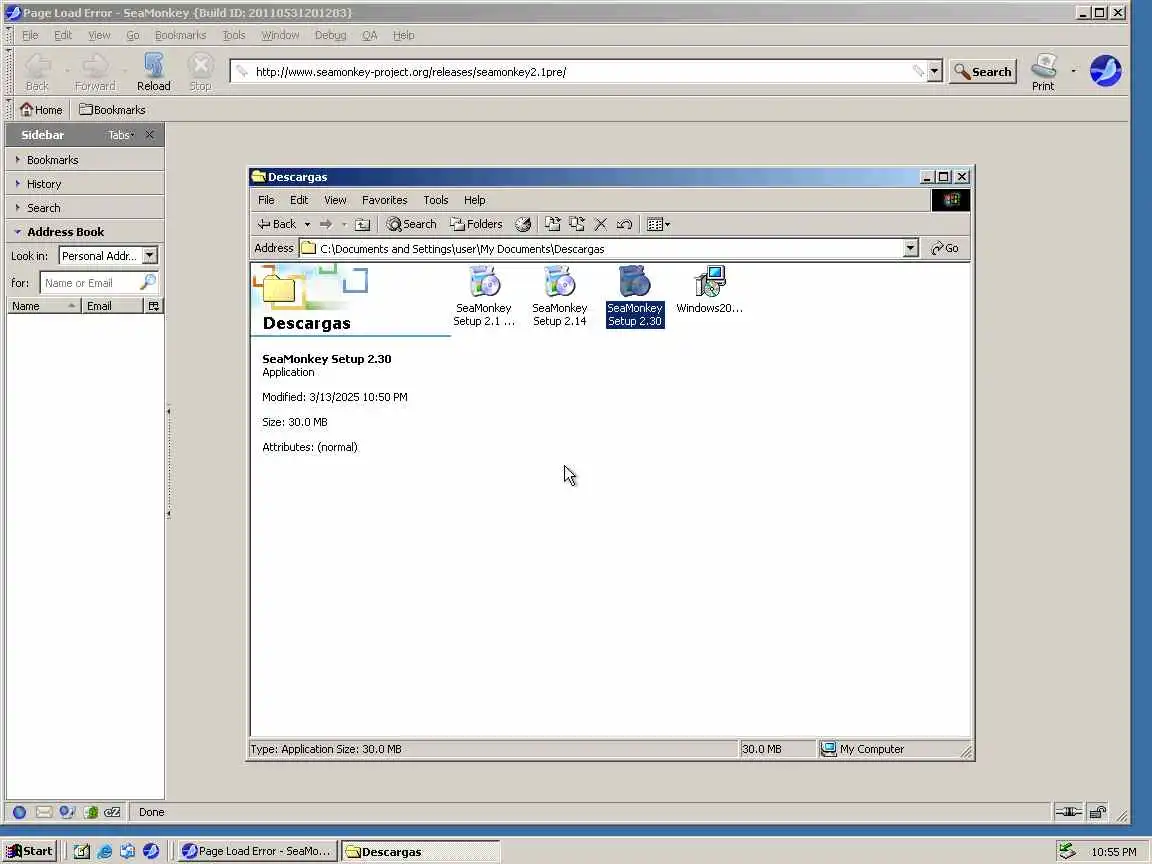Click the Undo icon in Descargas toolbar
Image resolution: width=1152 pixels, height=864 pixels.
coord(624,224)
